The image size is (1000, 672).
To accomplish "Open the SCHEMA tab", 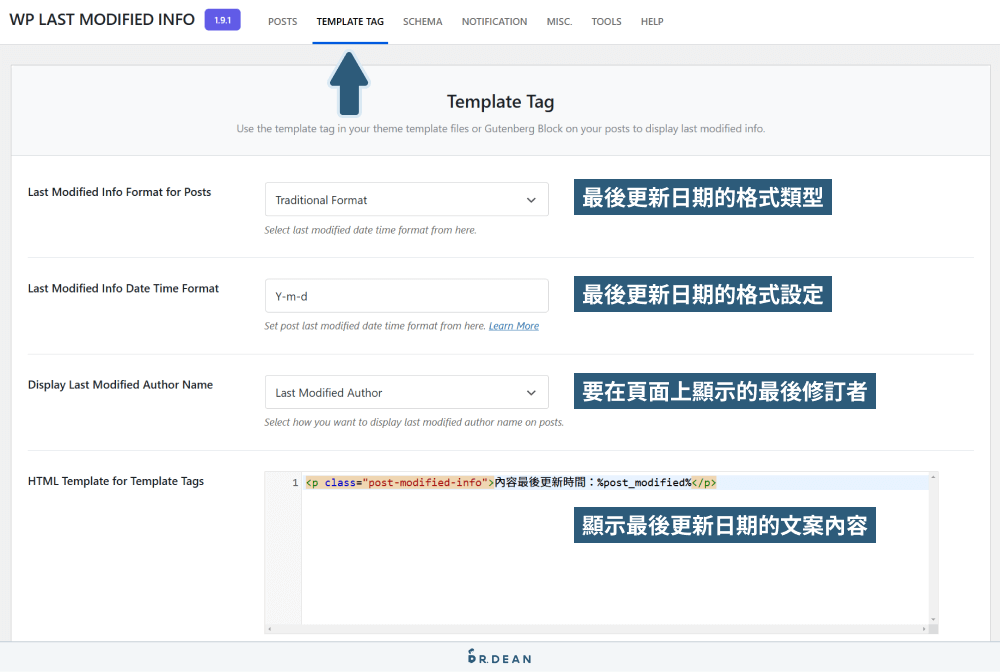I will [422, 21].
